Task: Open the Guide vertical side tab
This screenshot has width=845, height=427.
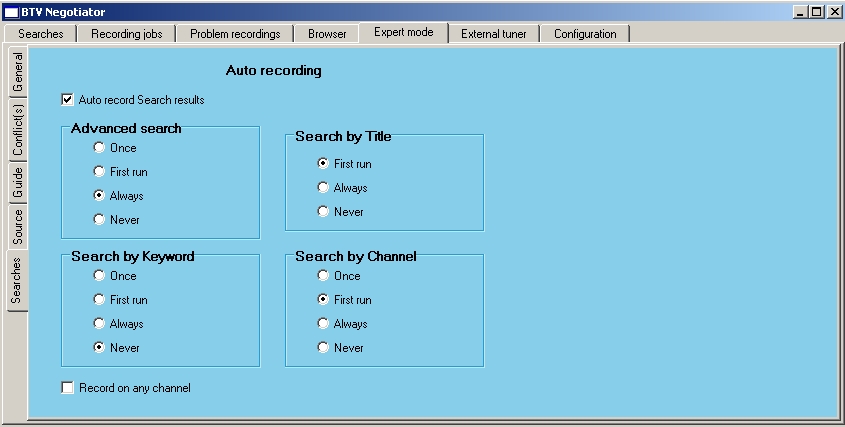Action: [17, 182]
